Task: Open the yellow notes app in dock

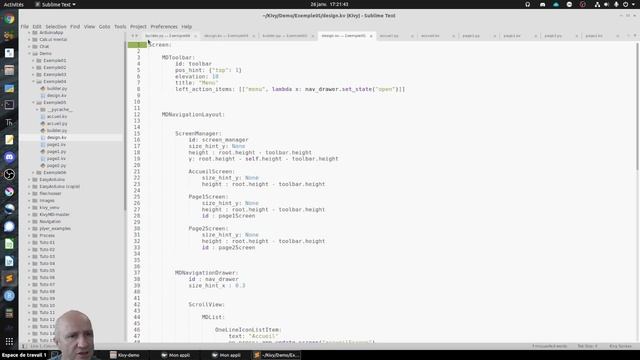Action: pos(9,140)
